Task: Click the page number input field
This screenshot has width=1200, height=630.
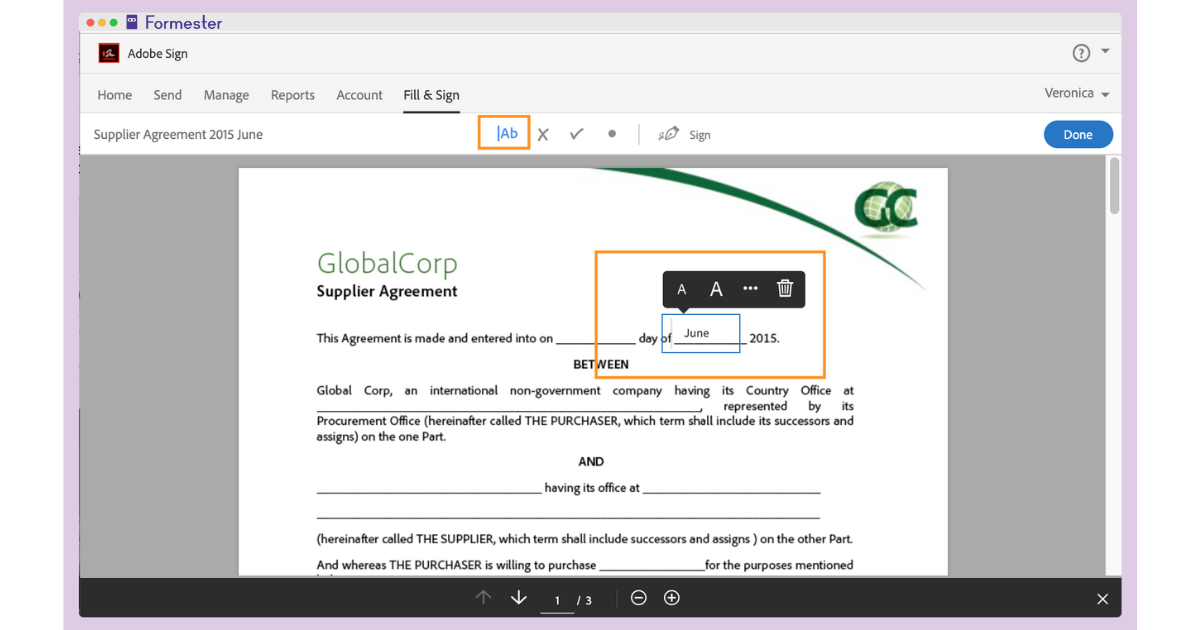Action: tap(557, 600)
